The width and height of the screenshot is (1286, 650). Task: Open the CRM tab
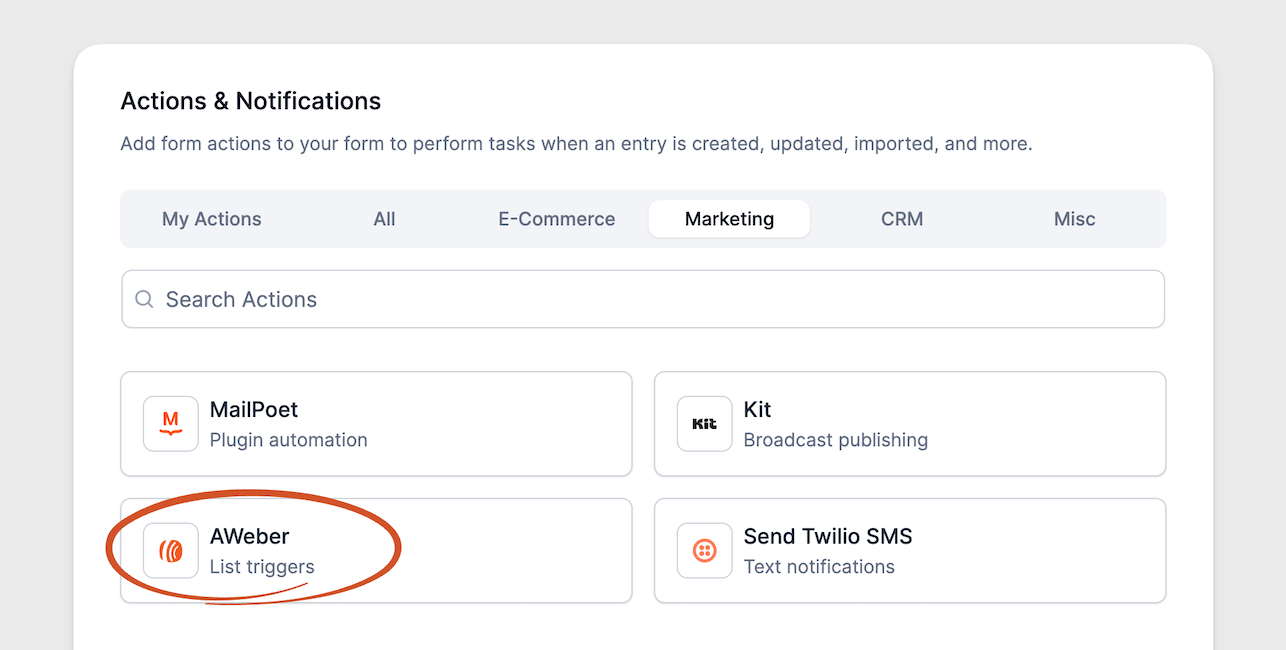point(902,219)
